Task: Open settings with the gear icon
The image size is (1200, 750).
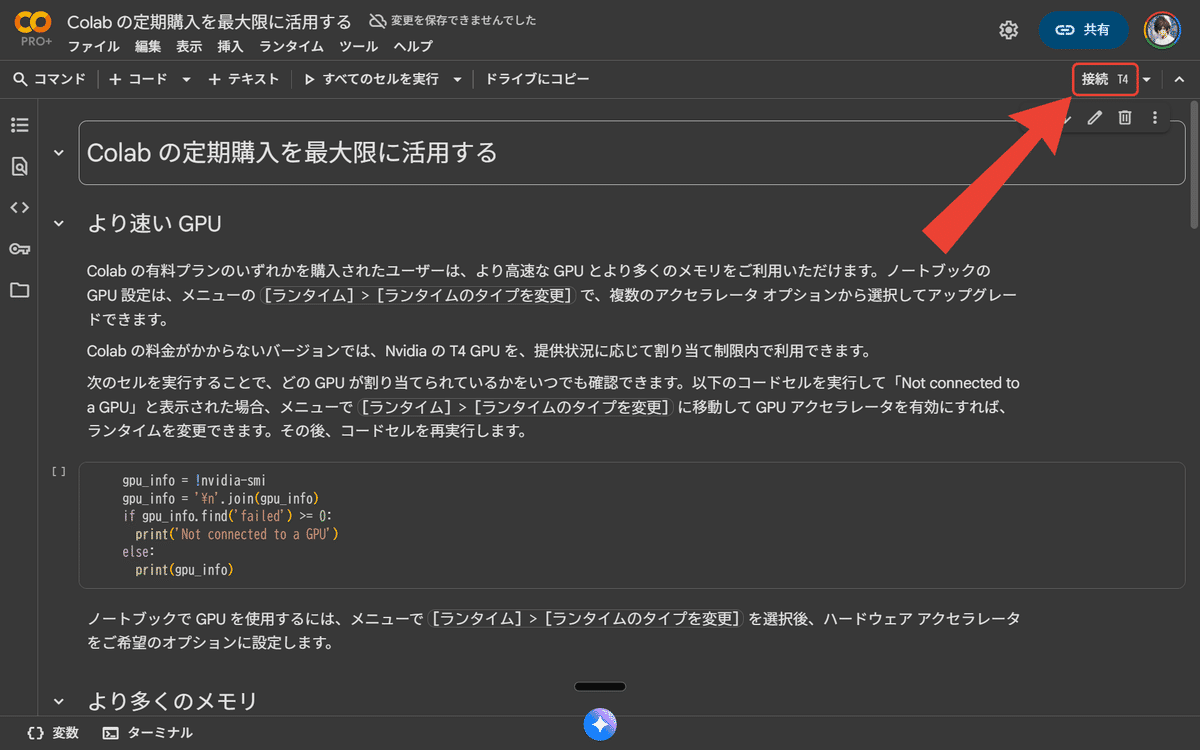Action: (x=1008, y=30)
